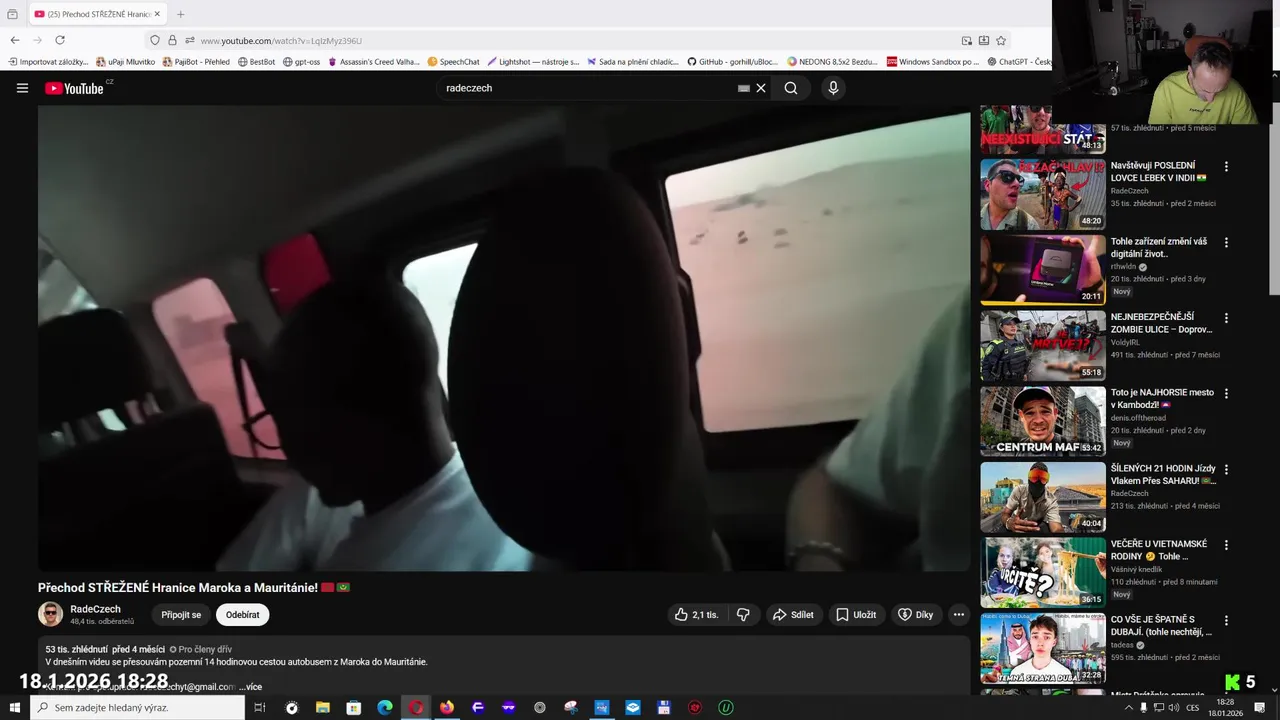Open thumbnail of 21 HODIN Jízdy Vlakem video

coord(1043,497)
